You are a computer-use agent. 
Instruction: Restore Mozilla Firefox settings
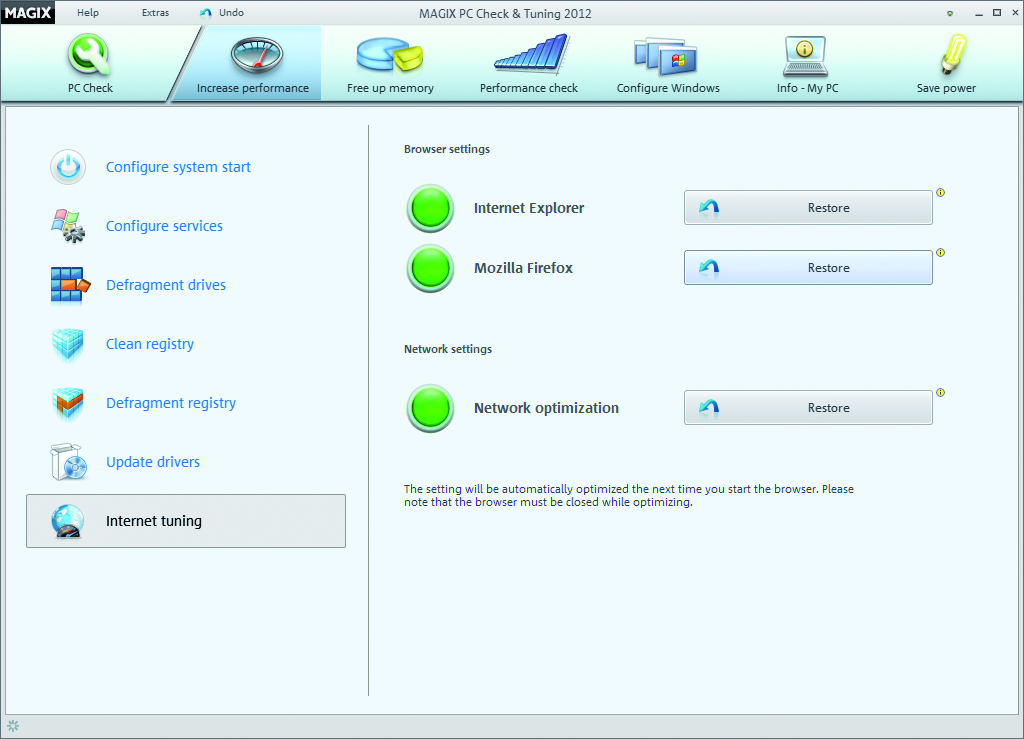click(808, 268)
